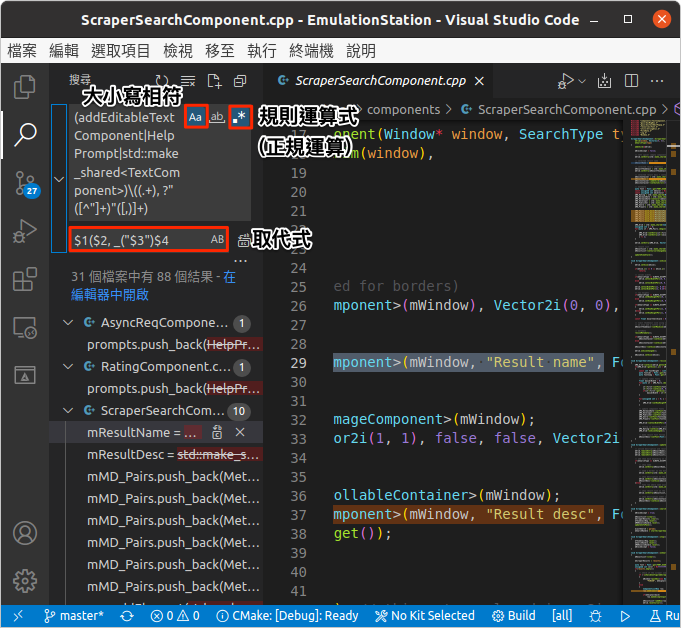
Task: Toggle Preserve Case in replace field
Action: (217, 239)
